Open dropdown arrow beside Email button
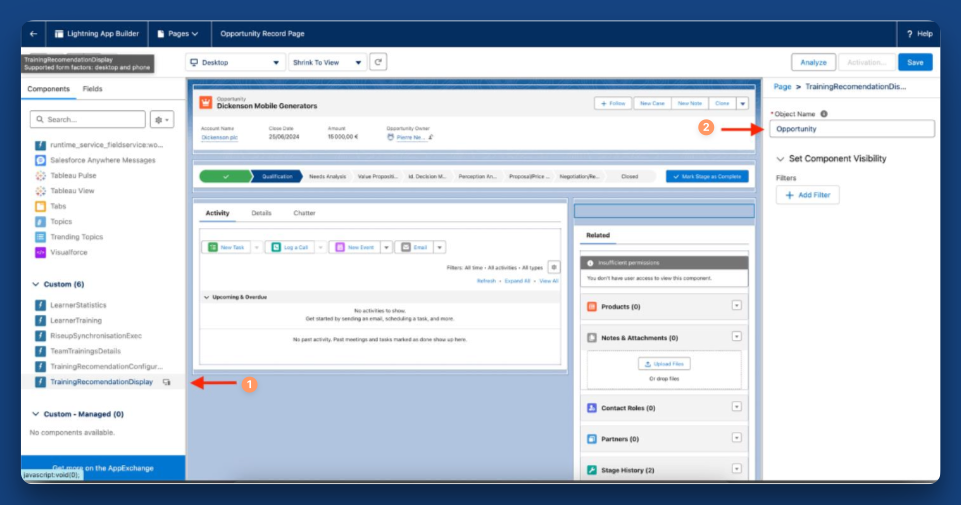Image resolution: width=961 pixels, height=505 pixels. click(x=439, y=248)
